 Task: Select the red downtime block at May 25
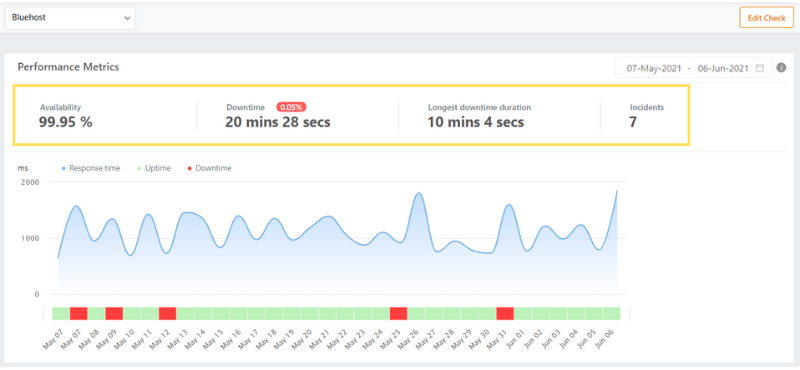point(398,313)
